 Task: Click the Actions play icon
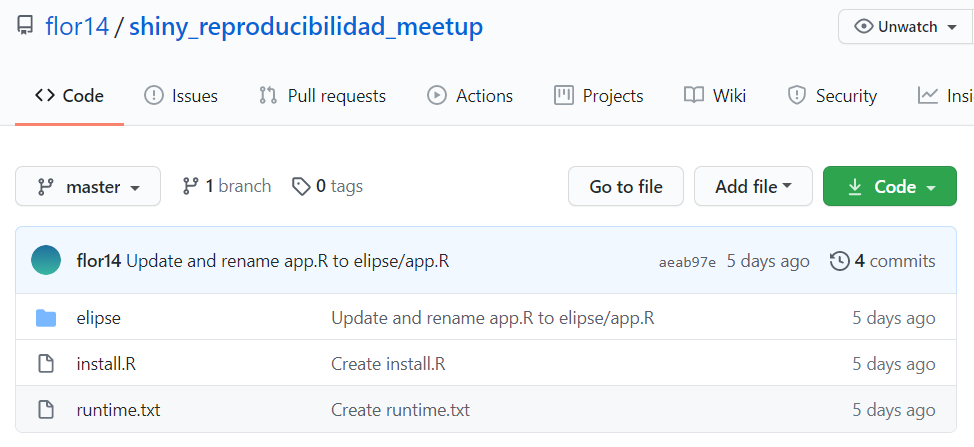(437, 96)
